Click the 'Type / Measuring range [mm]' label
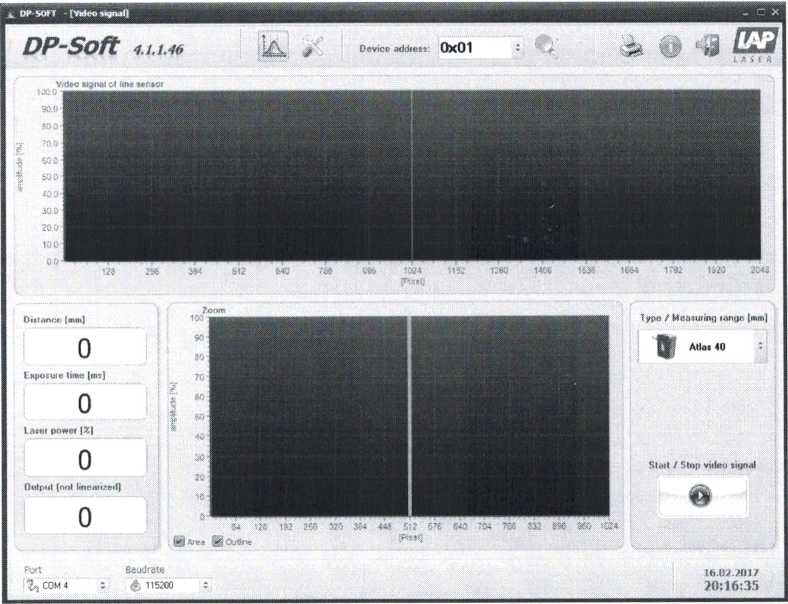Image resolution: width=788 pixels, height=604 pixels. (x=704, y=318)
